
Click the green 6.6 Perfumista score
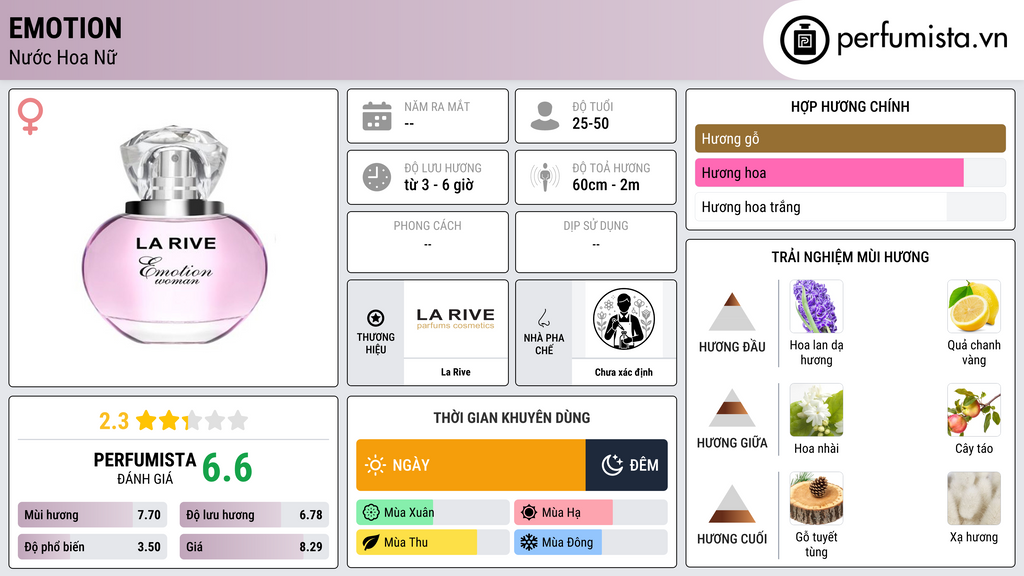coord(227,468)
